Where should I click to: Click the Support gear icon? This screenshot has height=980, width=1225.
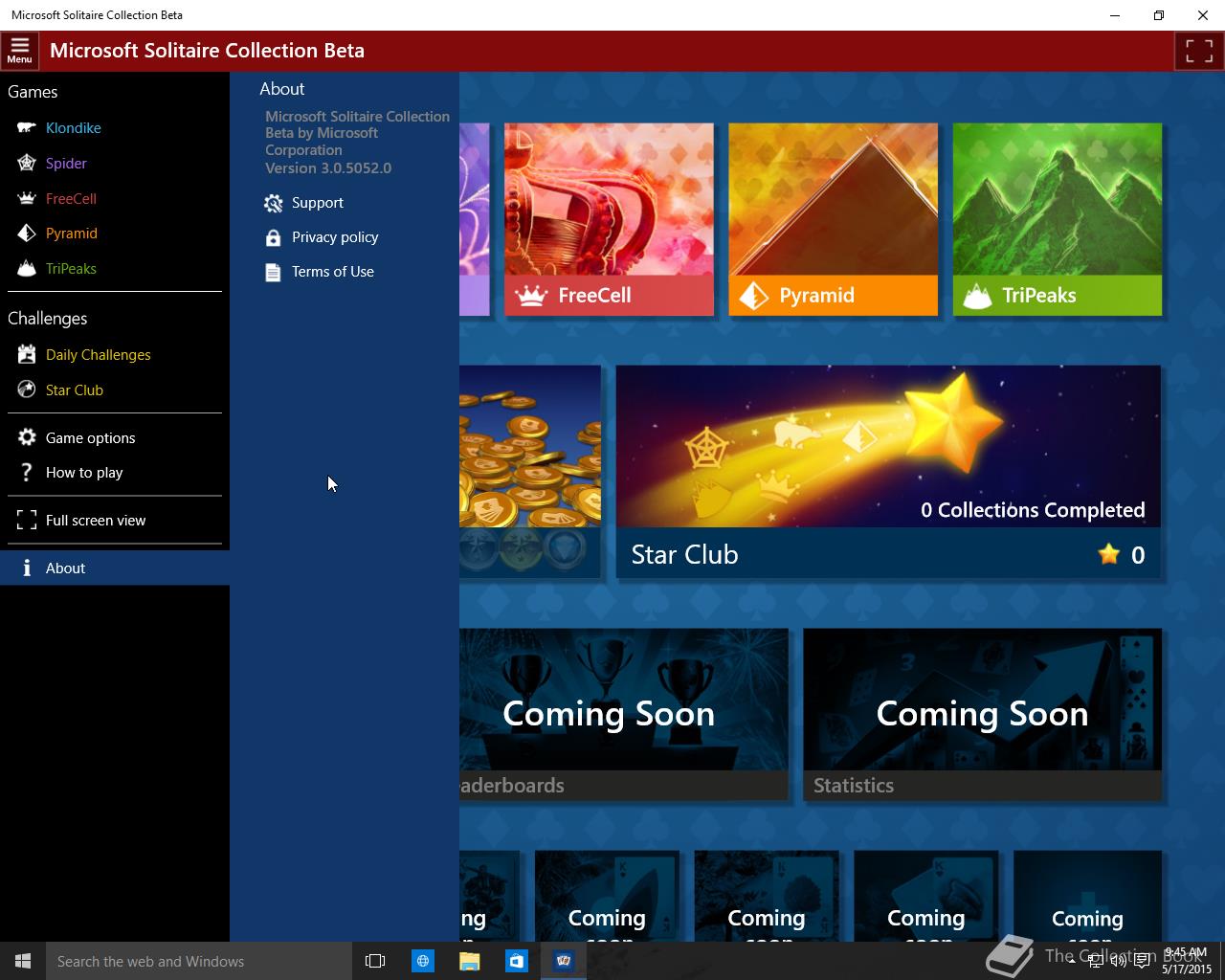(x=273, y=203)
